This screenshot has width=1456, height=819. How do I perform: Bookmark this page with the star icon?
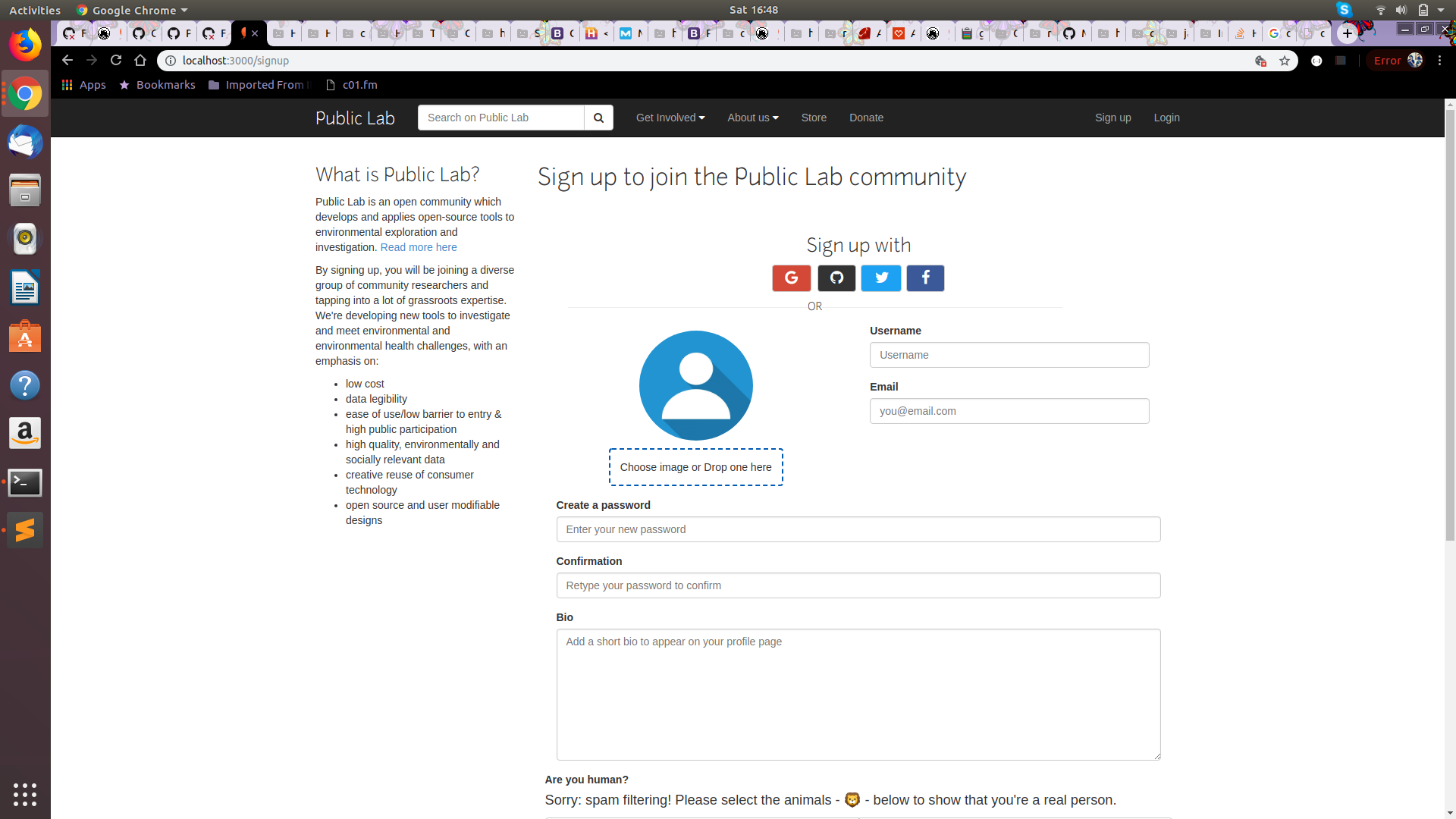tap(1285, 61)
